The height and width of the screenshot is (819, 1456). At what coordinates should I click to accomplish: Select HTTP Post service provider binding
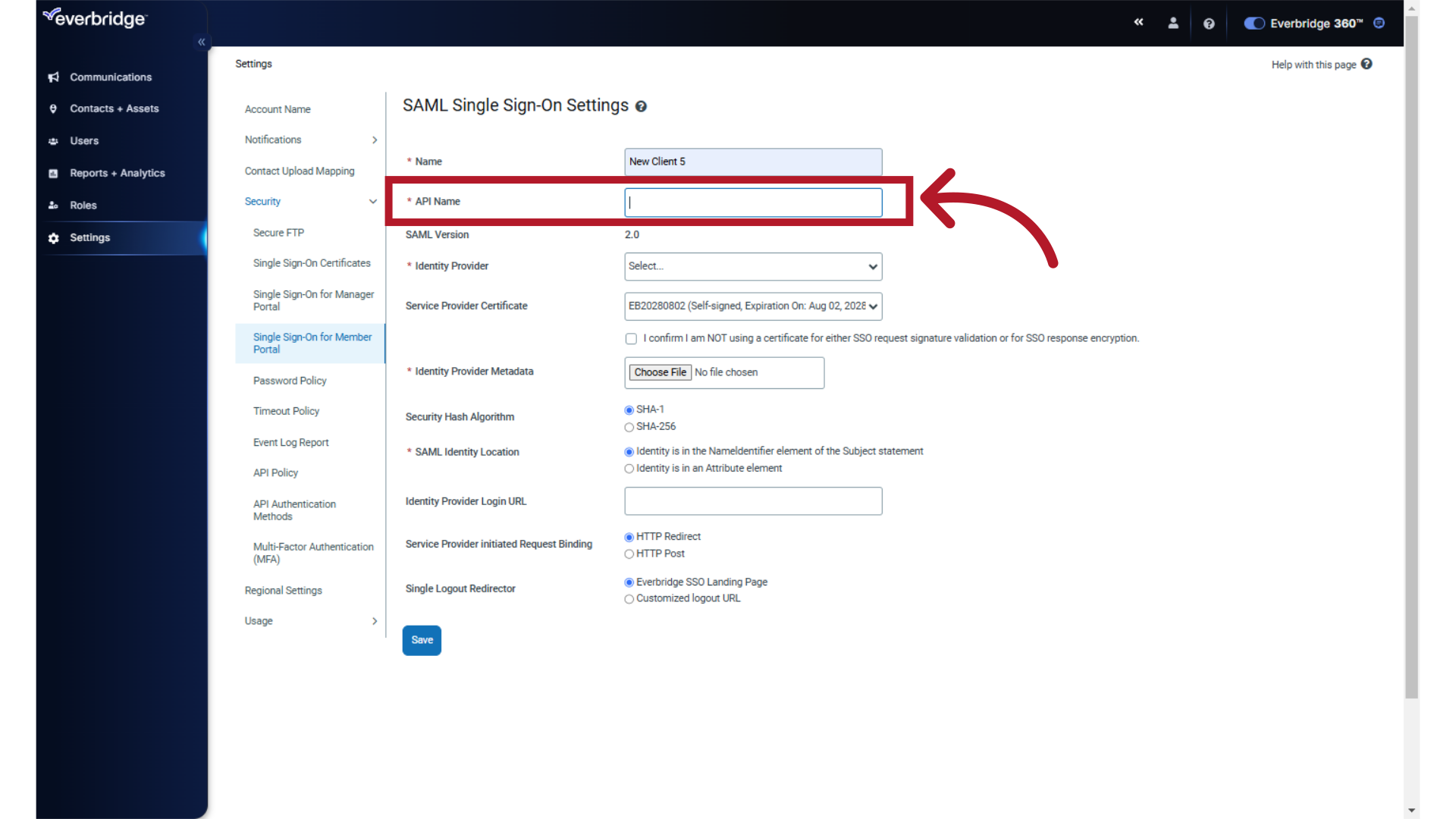(630, 554)
